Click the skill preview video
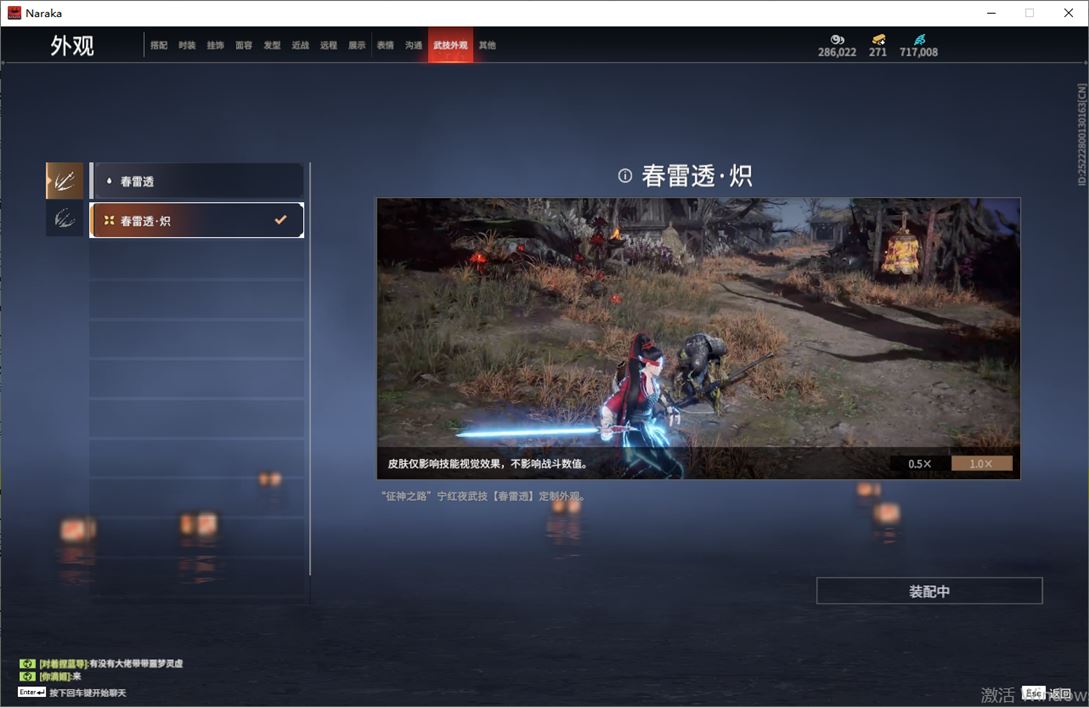 699,338
